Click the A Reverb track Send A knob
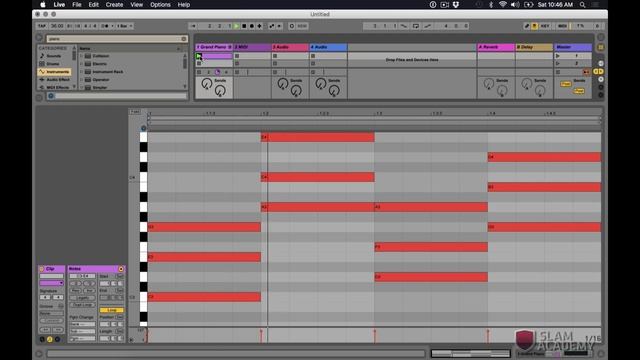640x360 pixels. pyautogui.click(x=489, y=84)
